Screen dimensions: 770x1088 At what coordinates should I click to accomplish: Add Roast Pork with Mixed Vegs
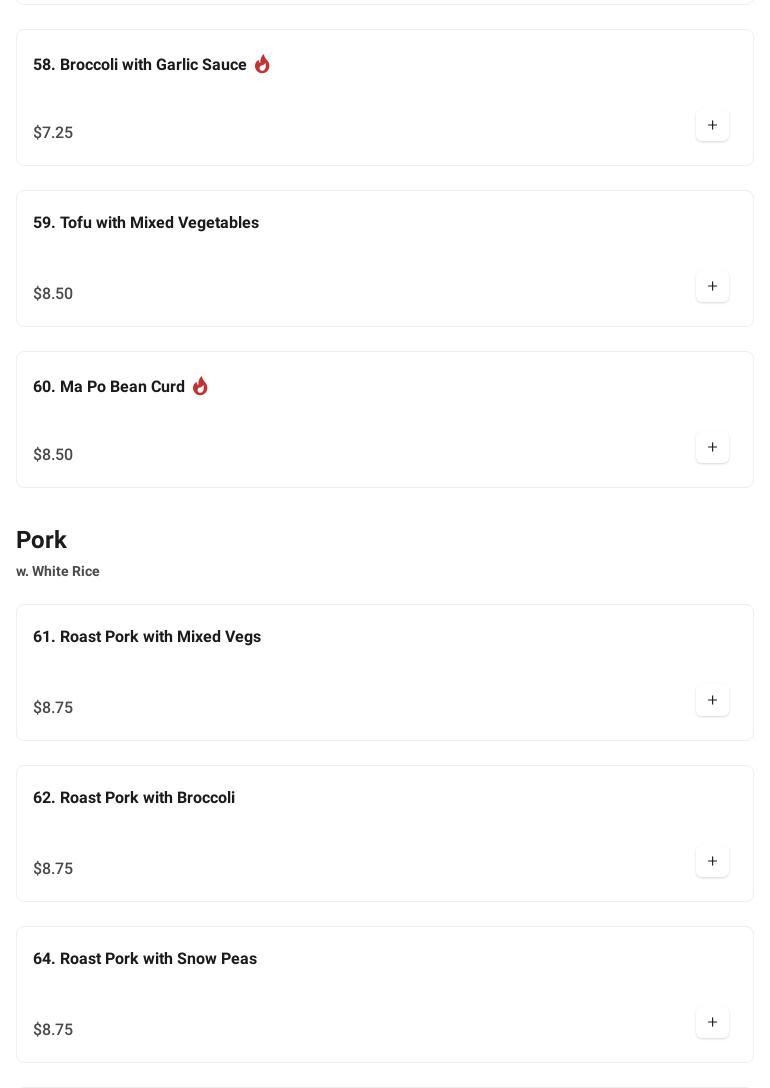(x=712, y=701)
